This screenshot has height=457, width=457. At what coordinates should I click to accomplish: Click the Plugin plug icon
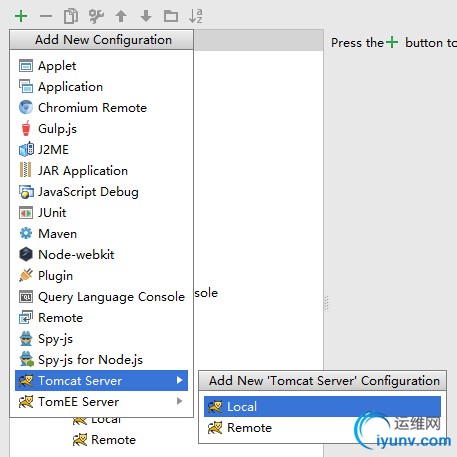tap(26, 275)
